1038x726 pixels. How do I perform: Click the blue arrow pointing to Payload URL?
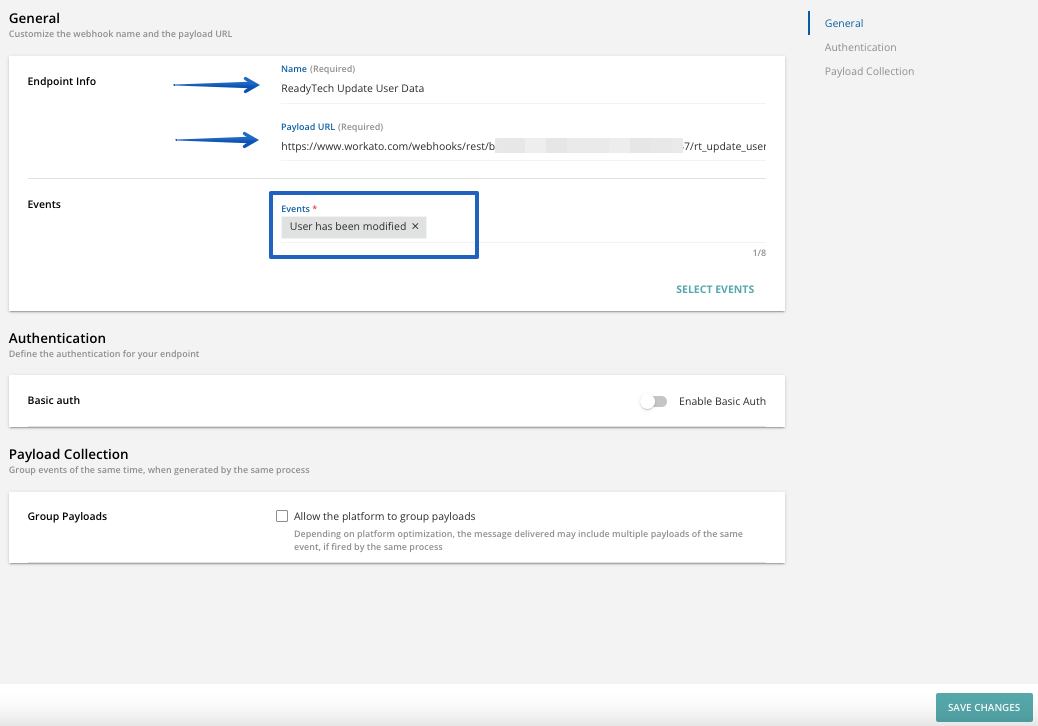[x=219, y=140]
